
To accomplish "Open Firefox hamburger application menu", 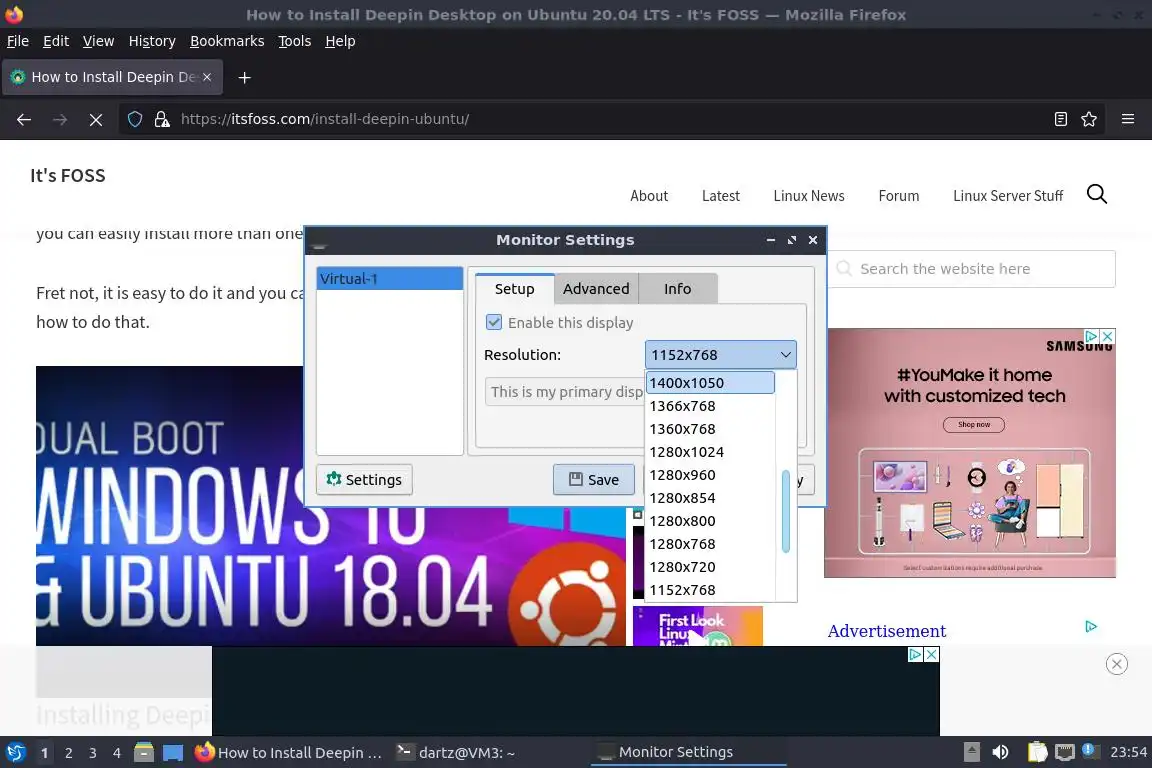I will tap(1128, 119).
